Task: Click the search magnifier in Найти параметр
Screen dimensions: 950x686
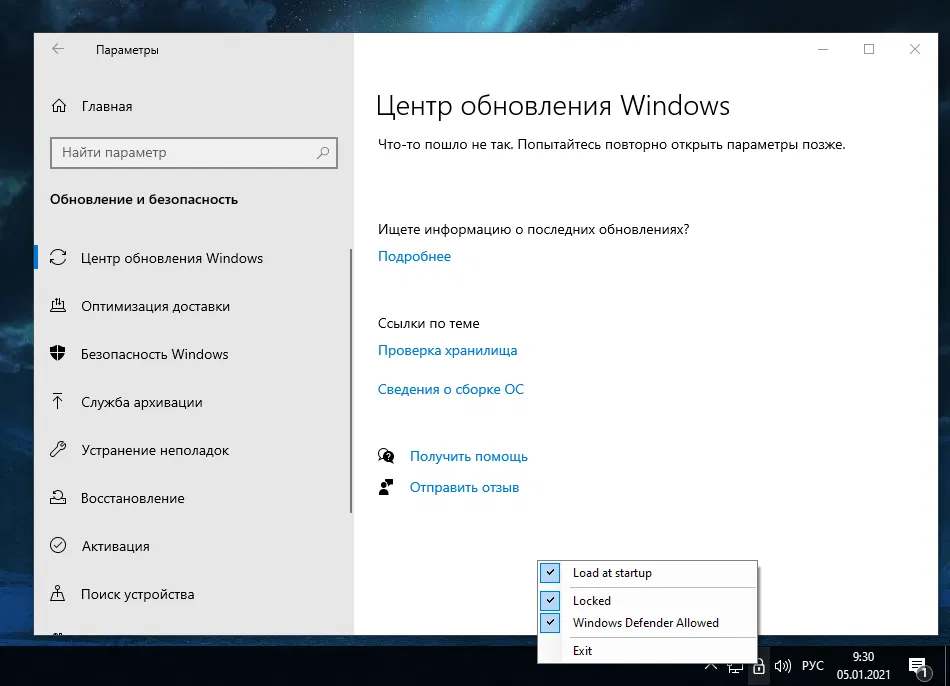Action: [x=323, y=153]
